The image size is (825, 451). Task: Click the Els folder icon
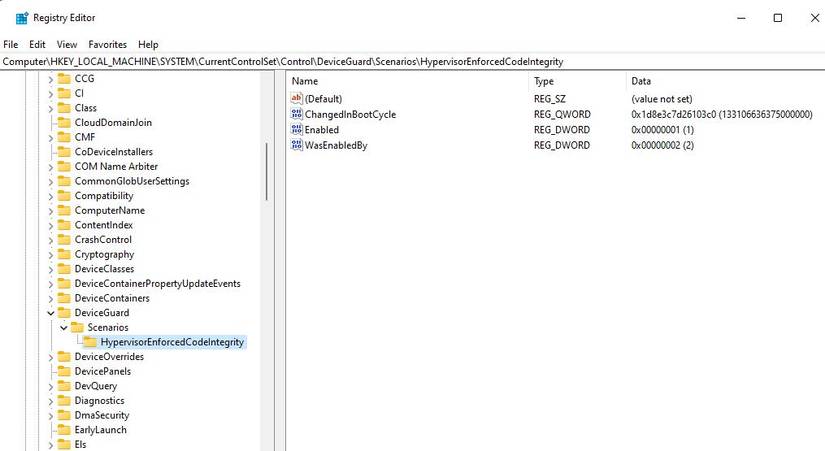pos(64,445)
